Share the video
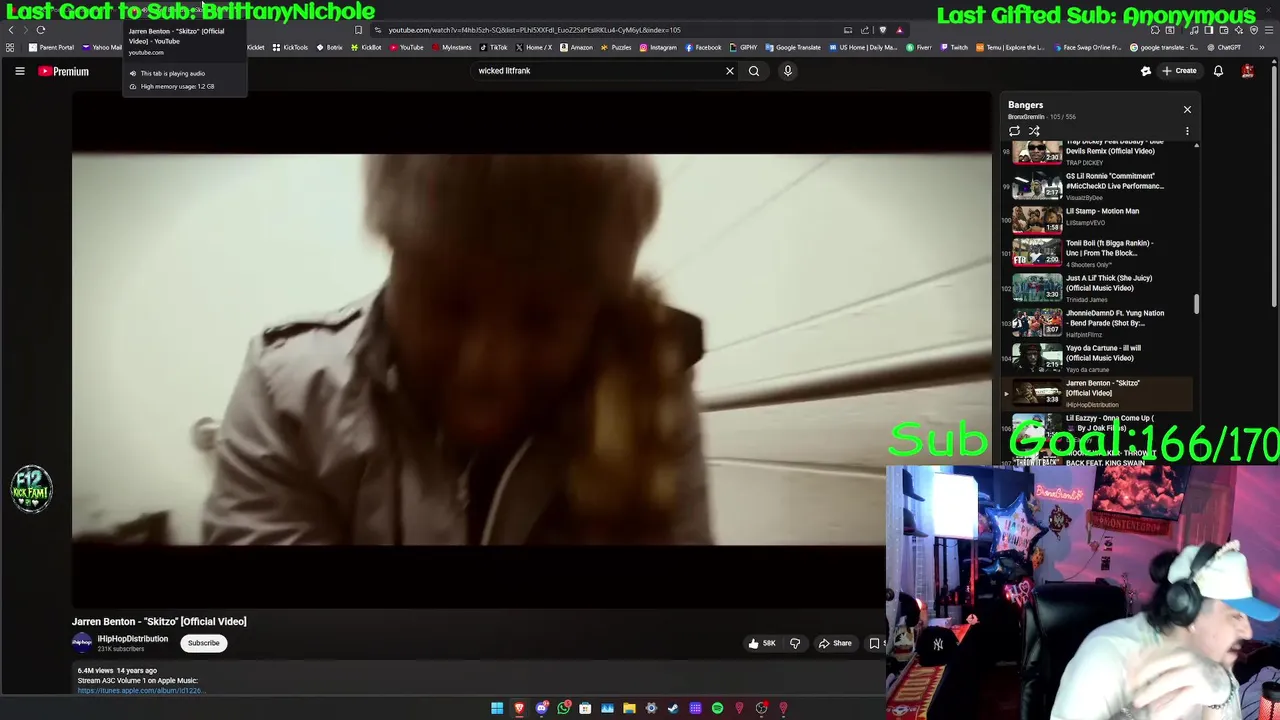The width and height of the screenshot is (1280, 720). point(835,643)
